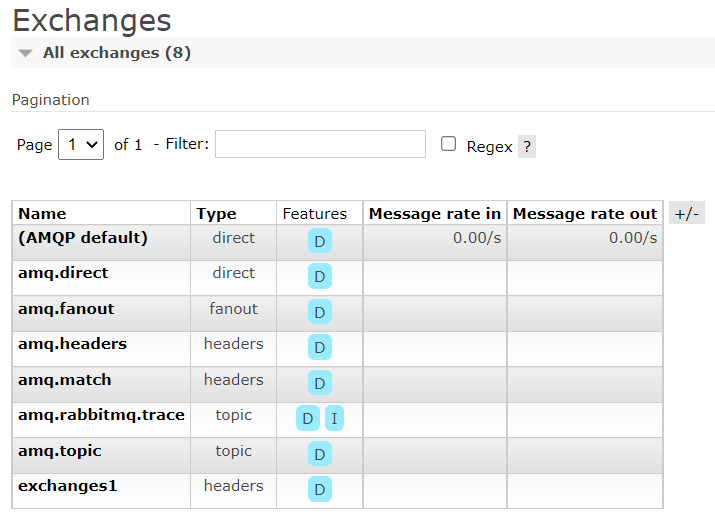The width and height of the screenshot is (715, 523).
Task: Click the direct type of amq.direct
Action: tap(233, 273)
